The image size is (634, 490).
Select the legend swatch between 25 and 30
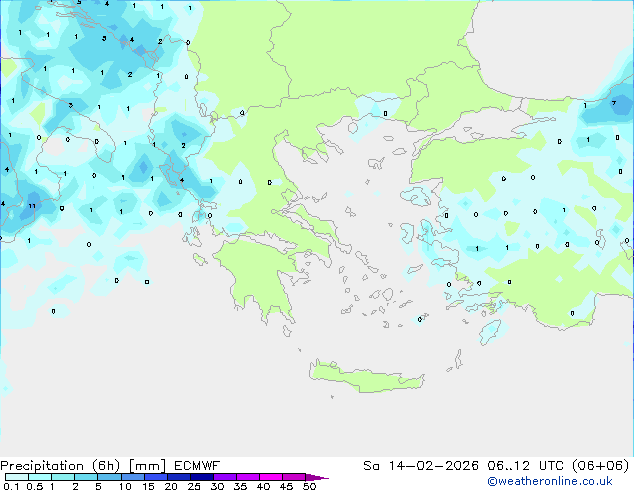click(201, 477)
